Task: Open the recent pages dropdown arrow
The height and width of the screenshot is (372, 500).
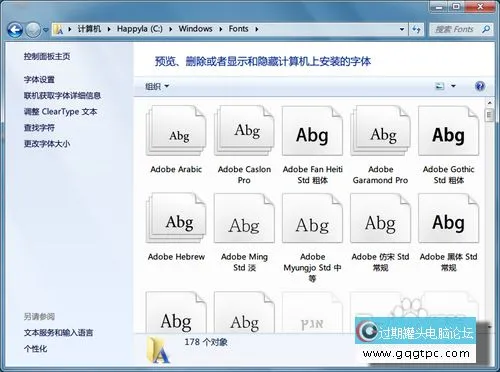Action: click(x=46, y=30)
